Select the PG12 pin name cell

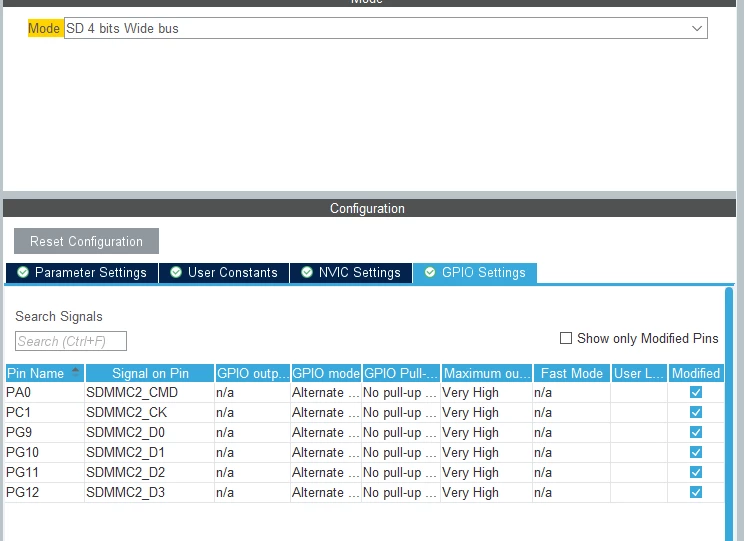point(45,492)
